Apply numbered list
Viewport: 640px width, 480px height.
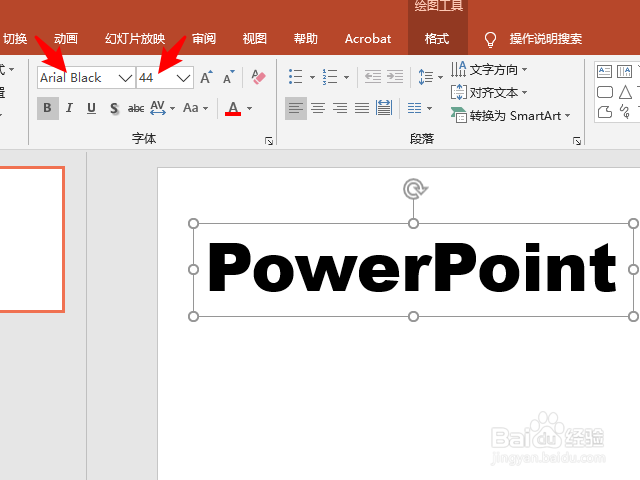tap(330, 77)
